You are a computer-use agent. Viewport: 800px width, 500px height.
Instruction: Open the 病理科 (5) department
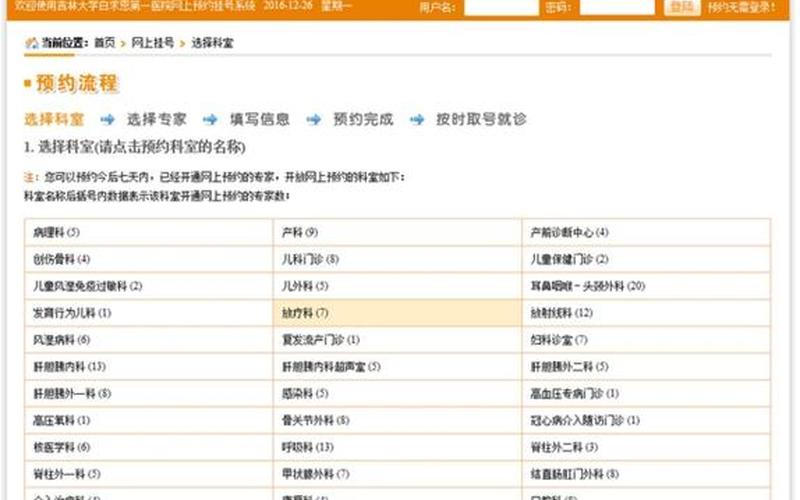pos(56,233)
